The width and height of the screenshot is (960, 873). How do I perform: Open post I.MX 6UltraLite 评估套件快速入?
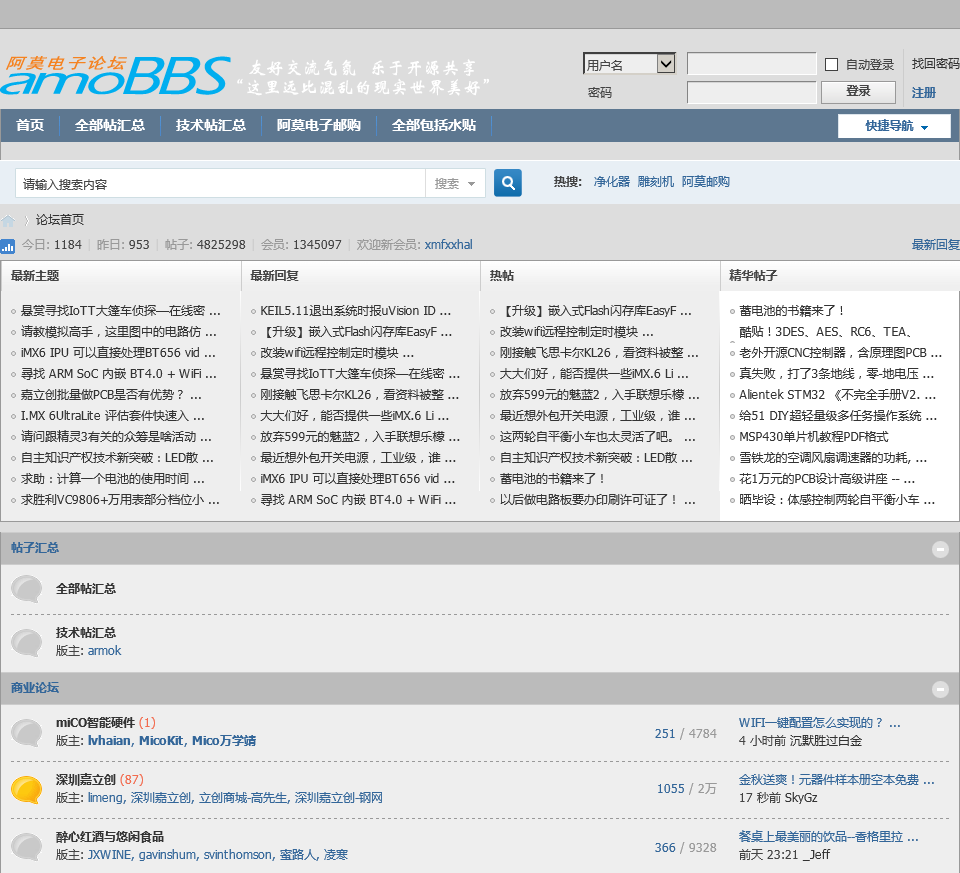(113, 416)
